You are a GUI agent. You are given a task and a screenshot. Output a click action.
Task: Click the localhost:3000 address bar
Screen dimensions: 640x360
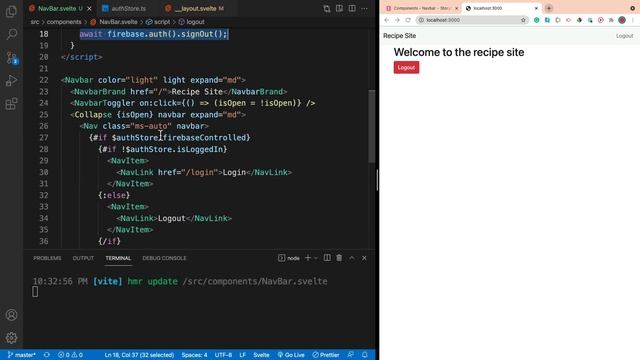[x=472, y=20]
